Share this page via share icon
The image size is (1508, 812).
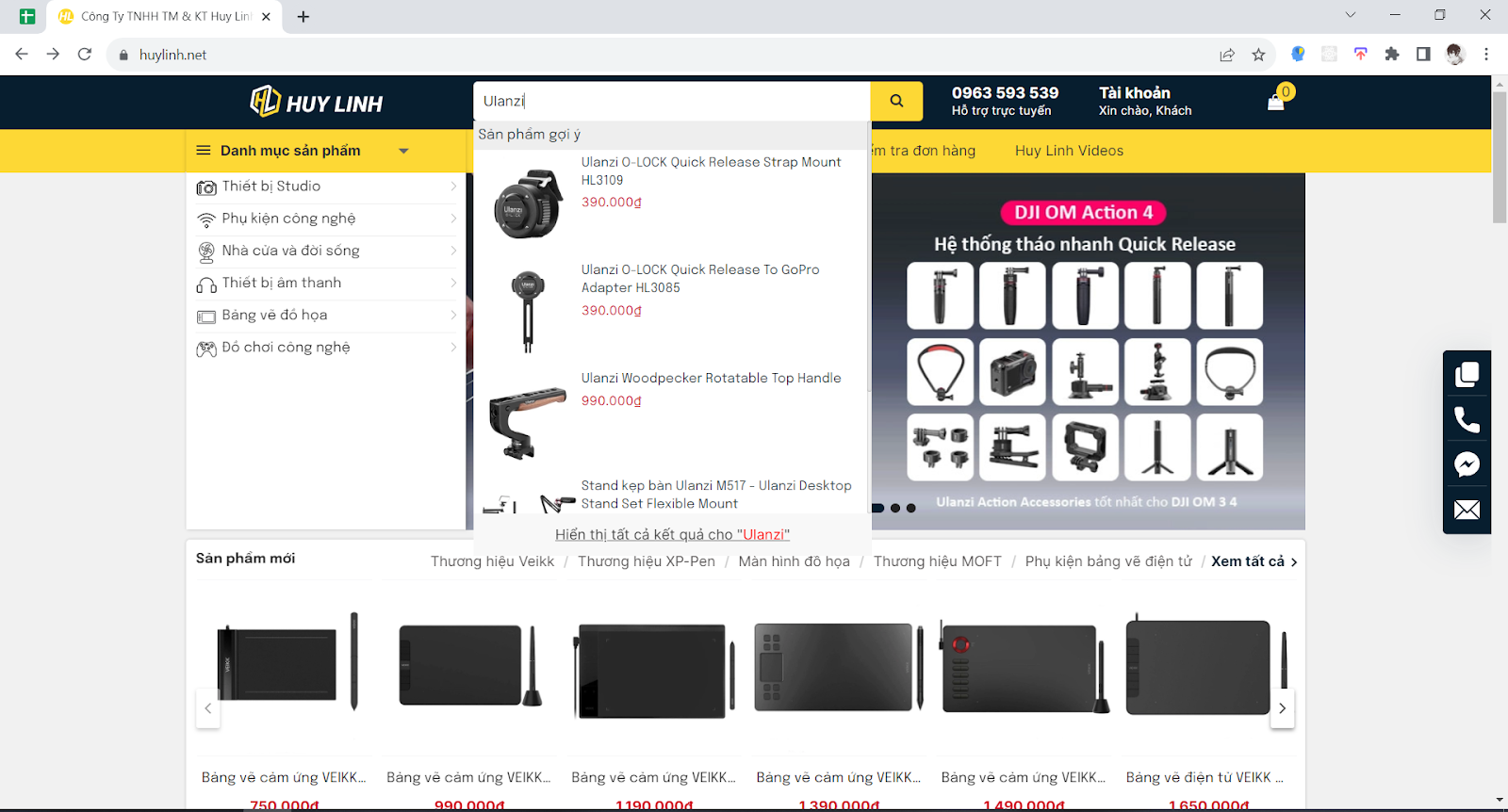pyautogui.click(x=1227, y=55)
